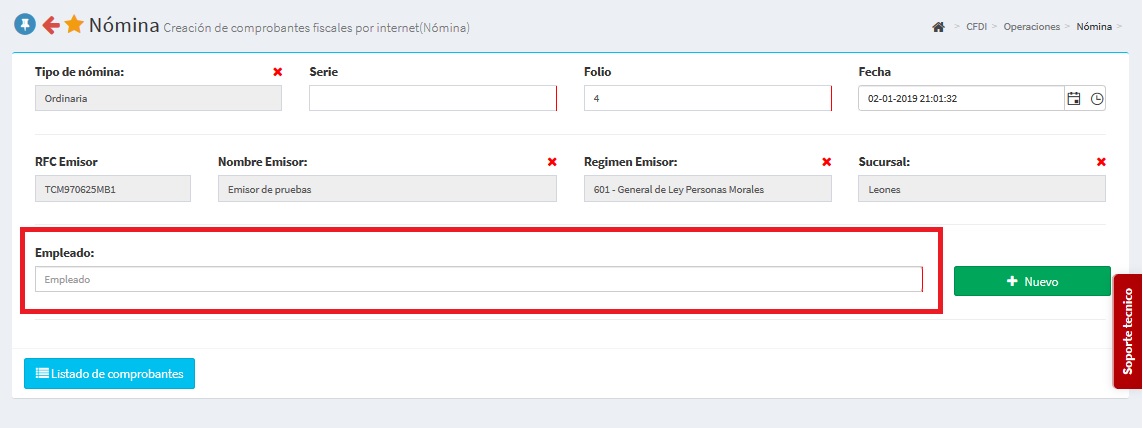The image size is (1143, 428).
Task: Open the calendar date picker icon
Action: pos(1074,99)
